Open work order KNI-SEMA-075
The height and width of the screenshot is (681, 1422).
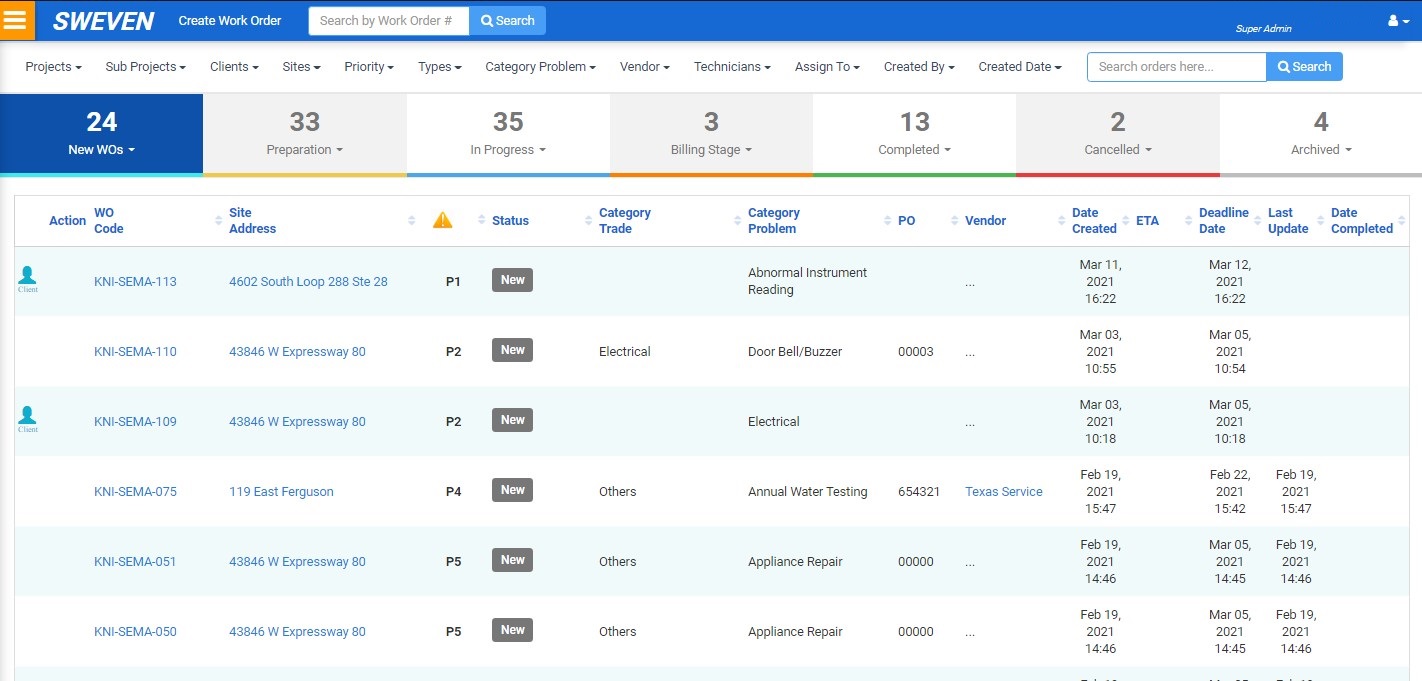coord(135,492)
